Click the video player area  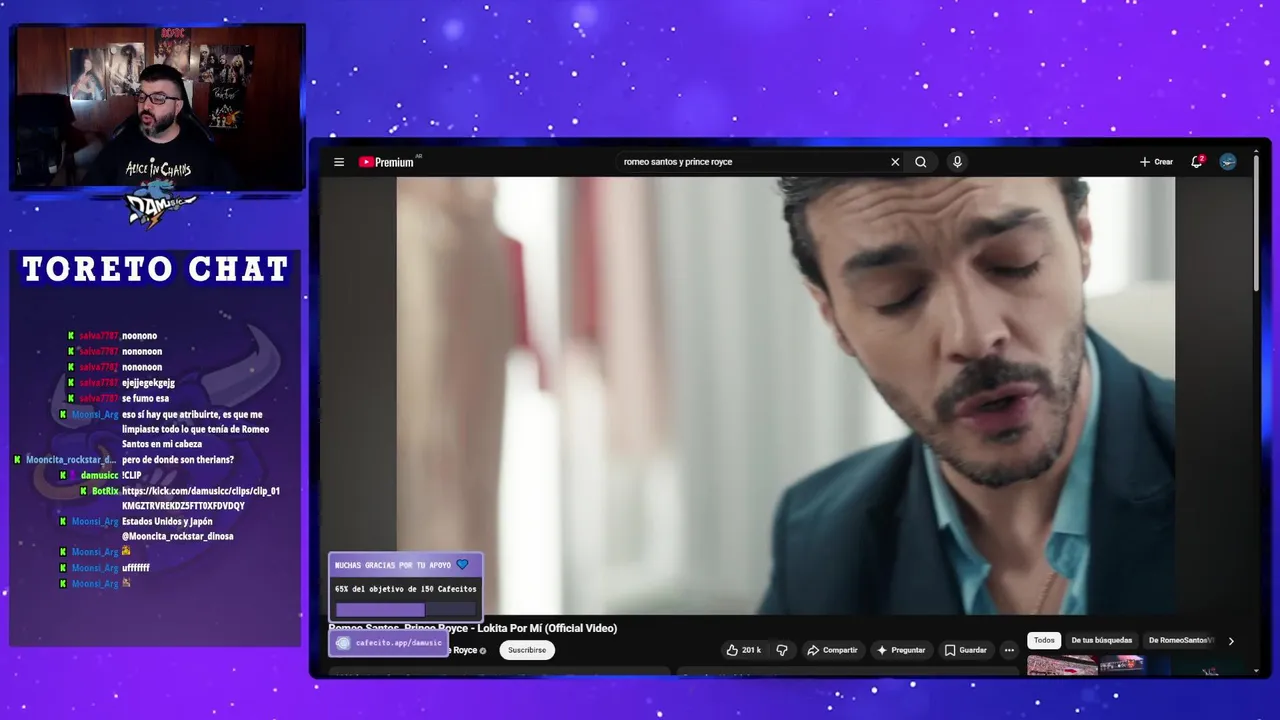[x=785, y=395]
